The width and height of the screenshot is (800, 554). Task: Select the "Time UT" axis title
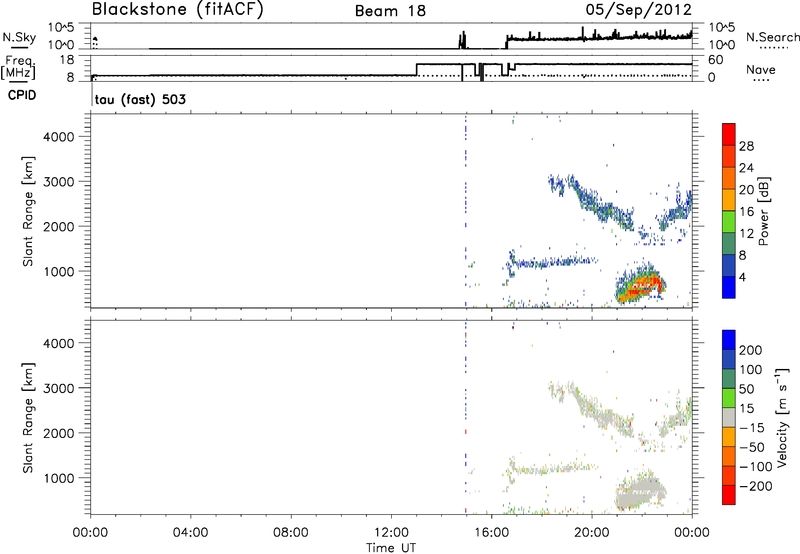[x=391, y=548]
